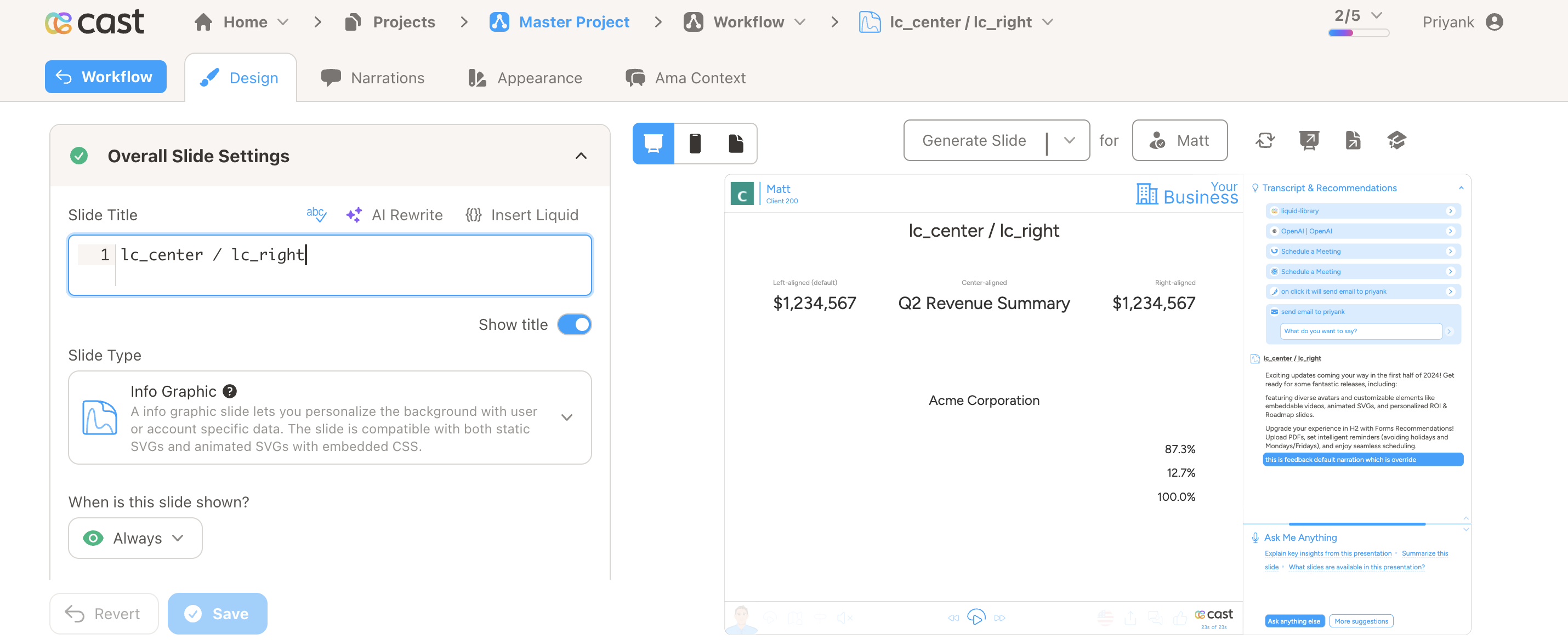Select the document page view icon
Image resolution: width=1568 pixels, height=640 pixels.
[736, 144]
